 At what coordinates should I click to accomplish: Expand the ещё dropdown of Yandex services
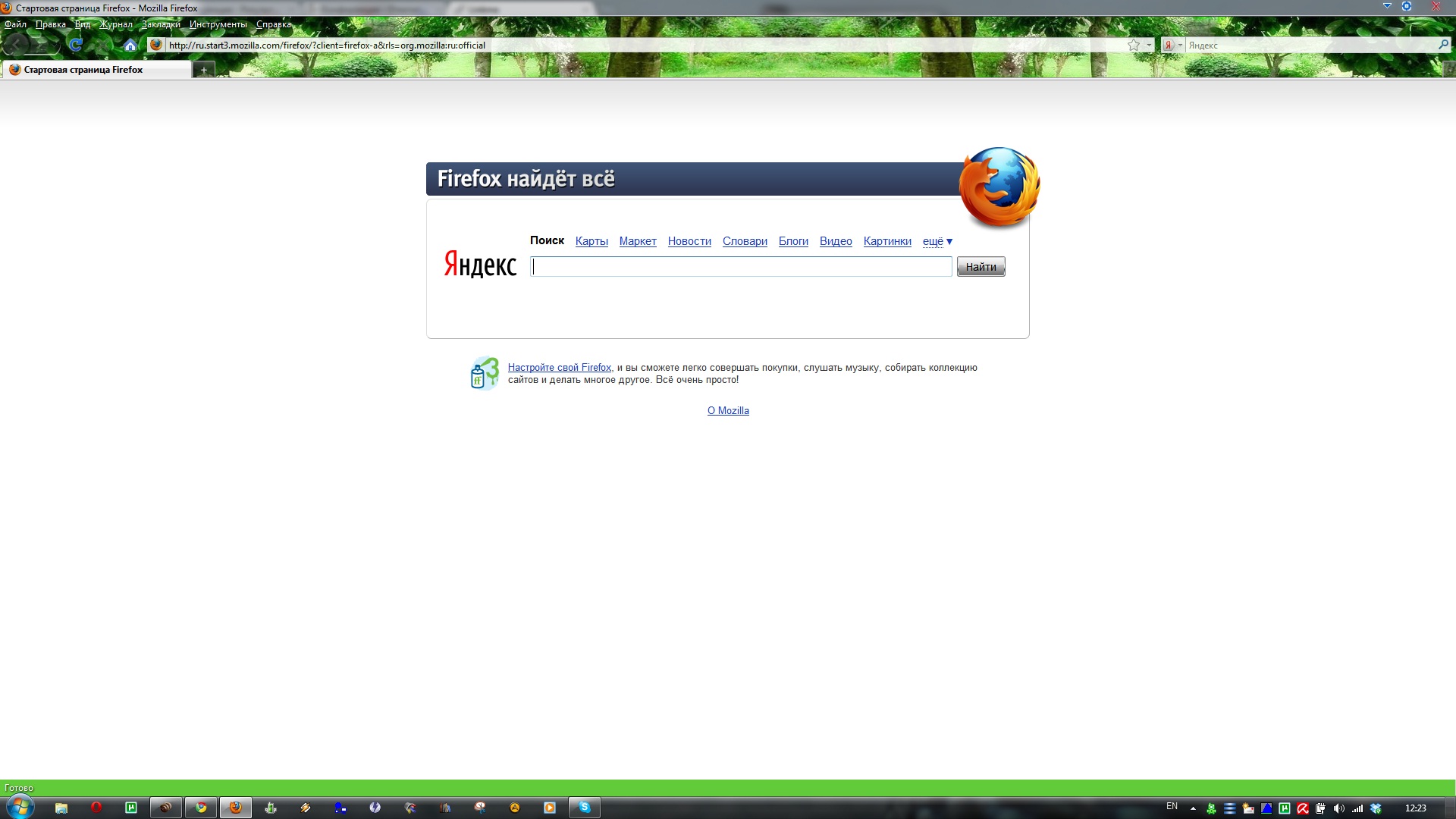coord(937,241)
